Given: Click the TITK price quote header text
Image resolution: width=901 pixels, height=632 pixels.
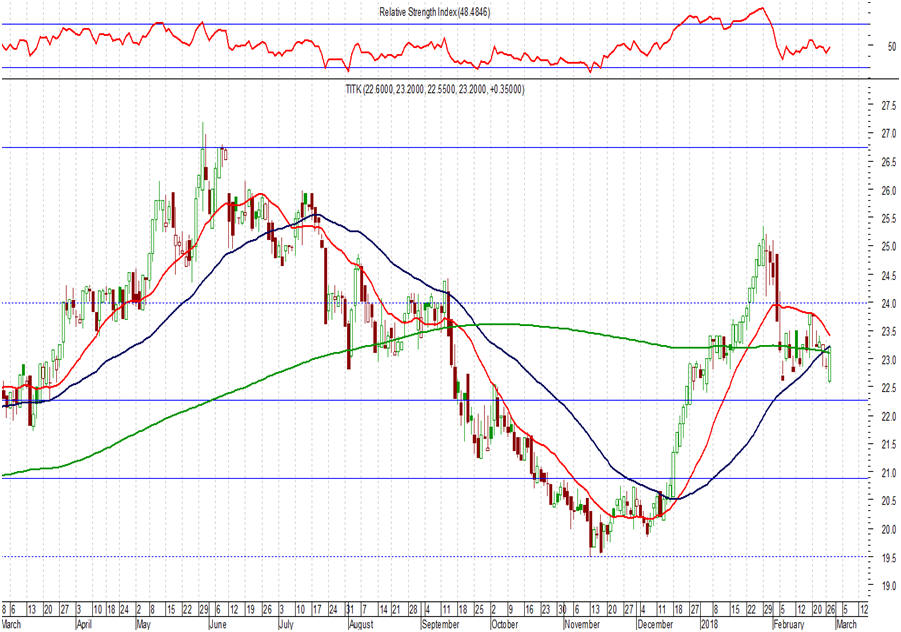Looking at the screenshot, I should (x=434, y=89).
